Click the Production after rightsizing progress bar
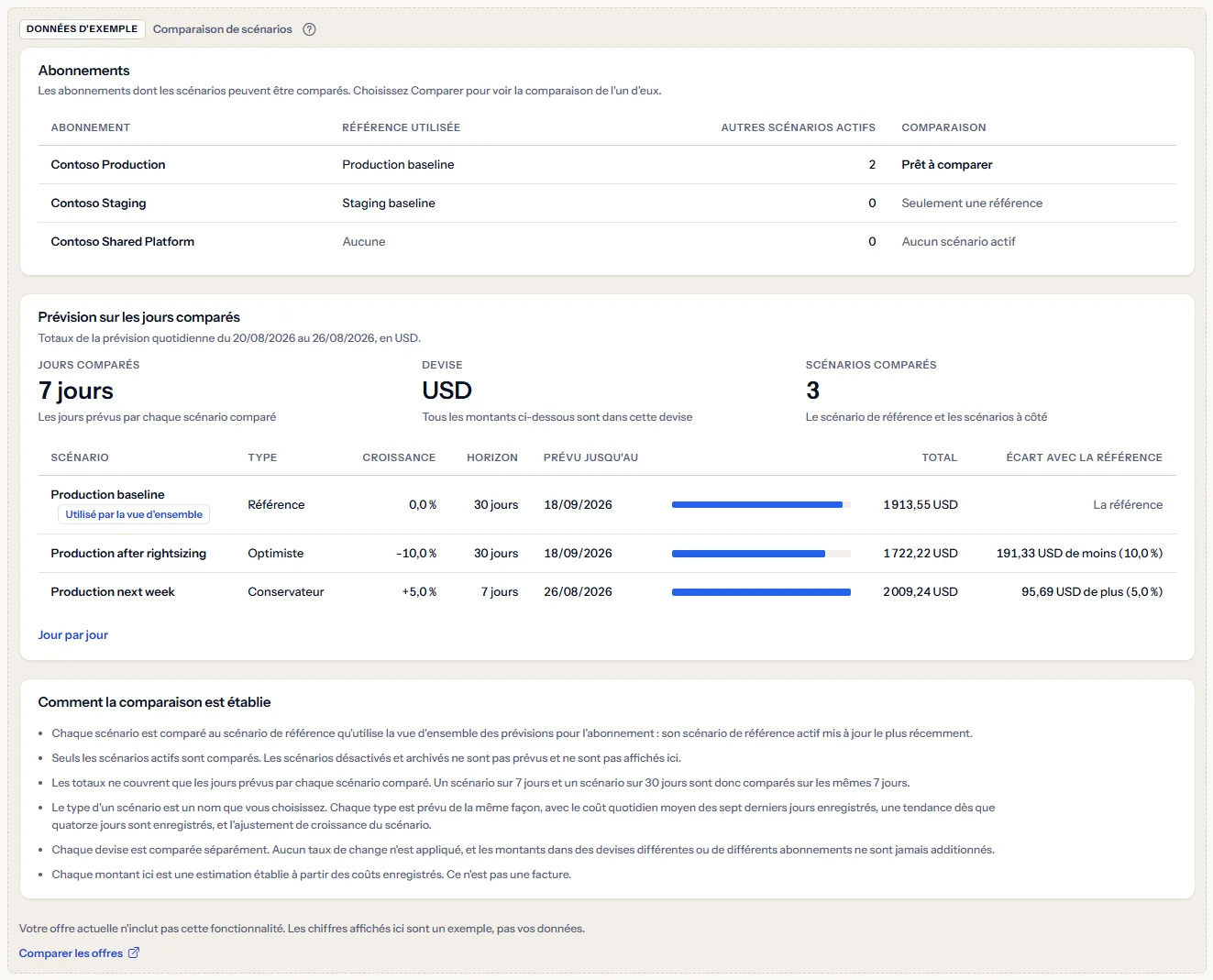The image size is (1213, 980). (x=761, y=554)
